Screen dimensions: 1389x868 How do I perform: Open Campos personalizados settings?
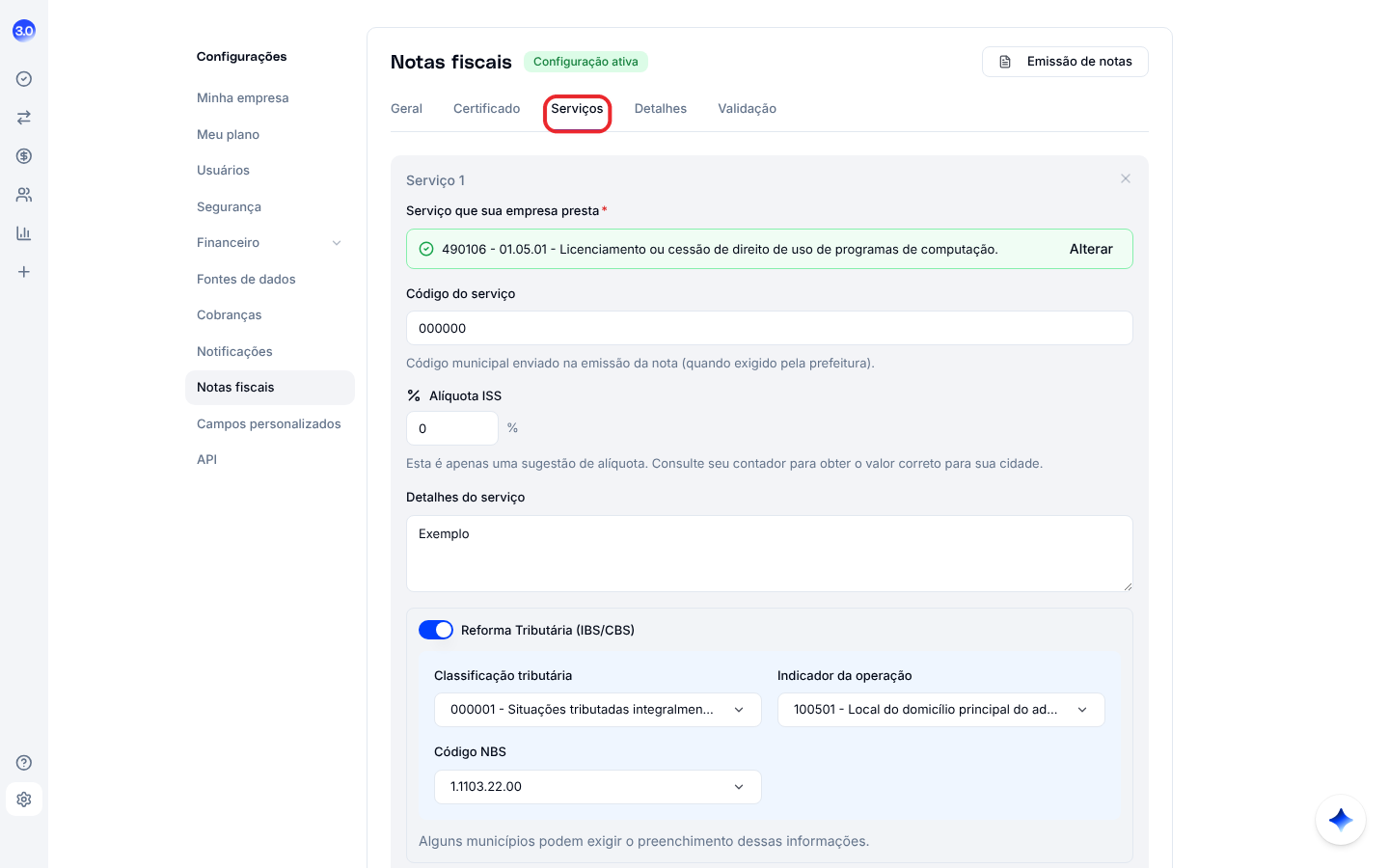point(269,424)
